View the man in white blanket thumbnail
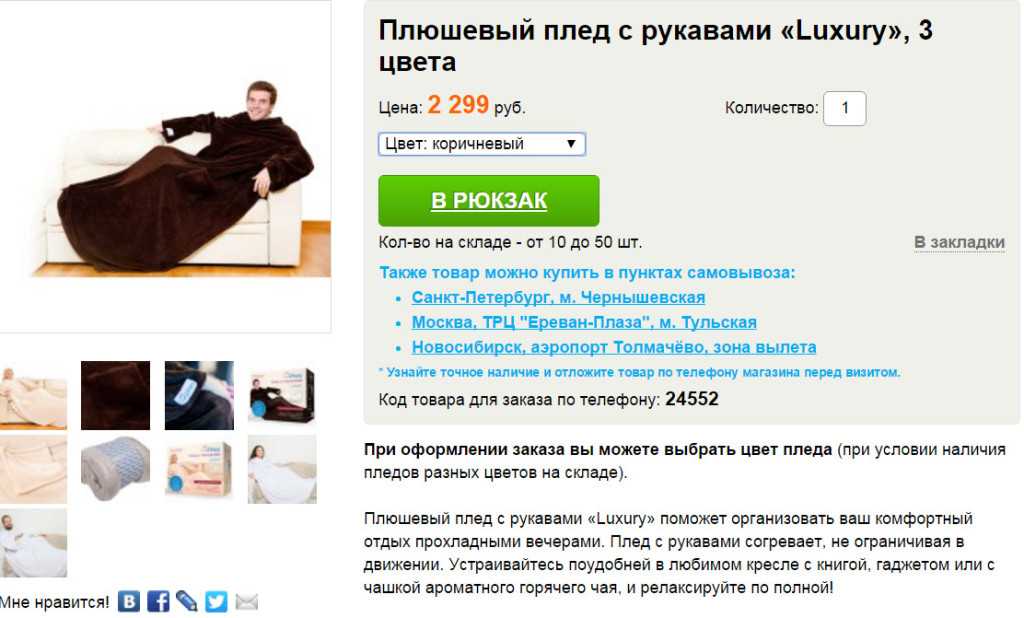Image resolution: width=1024 pixels, height=618 pixels. (x=33, y=543)
